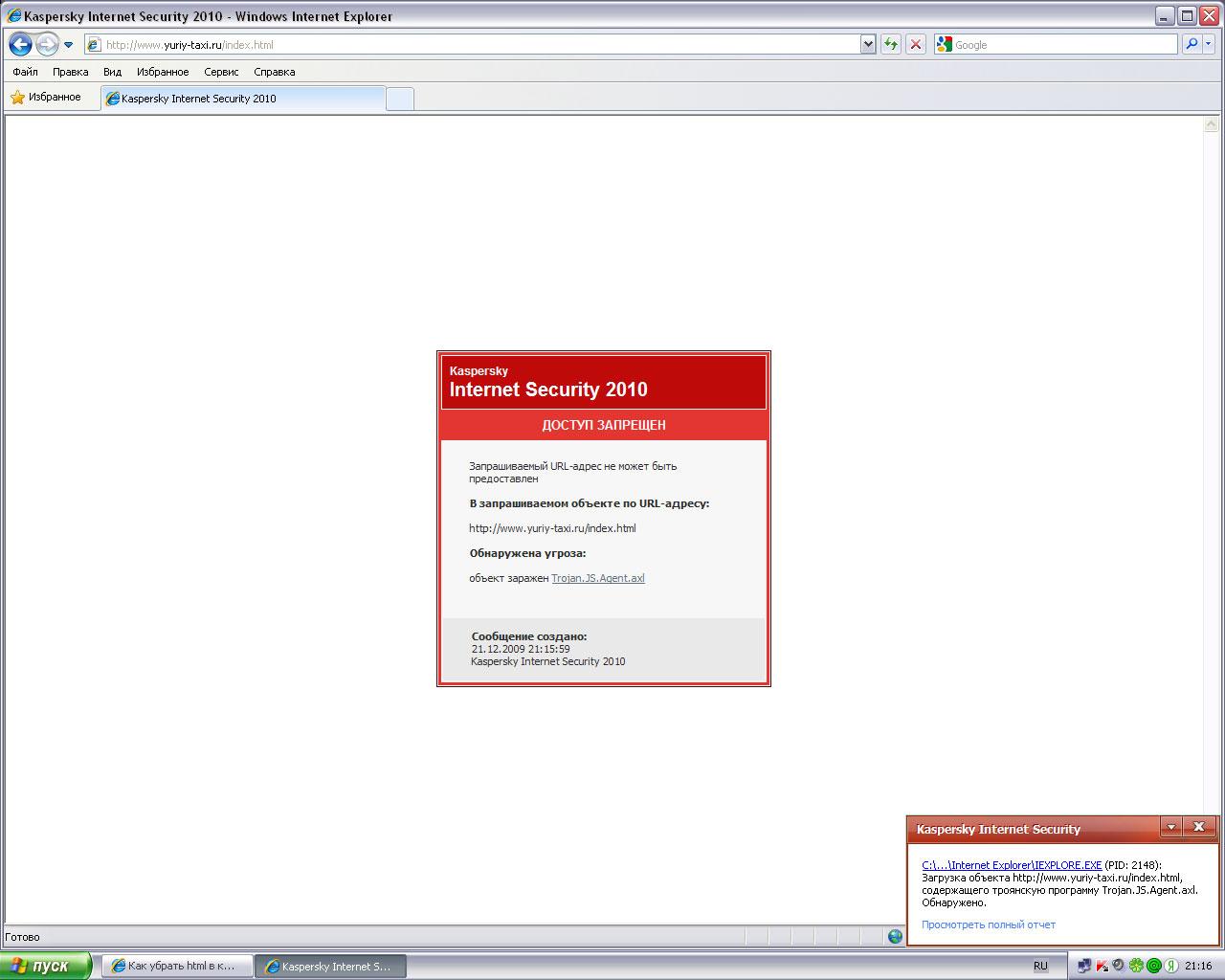
Task: Open the пуск Start button
Action: 45,966
